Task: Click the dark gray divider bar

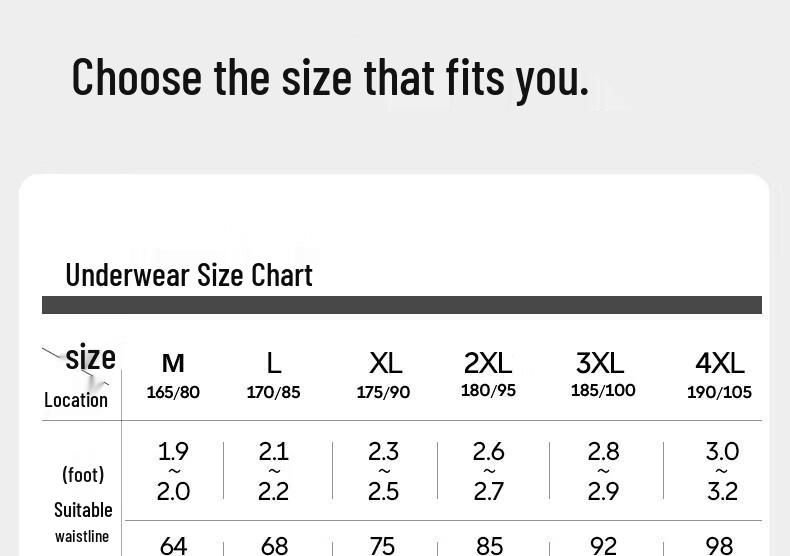Action: (402, 305)
